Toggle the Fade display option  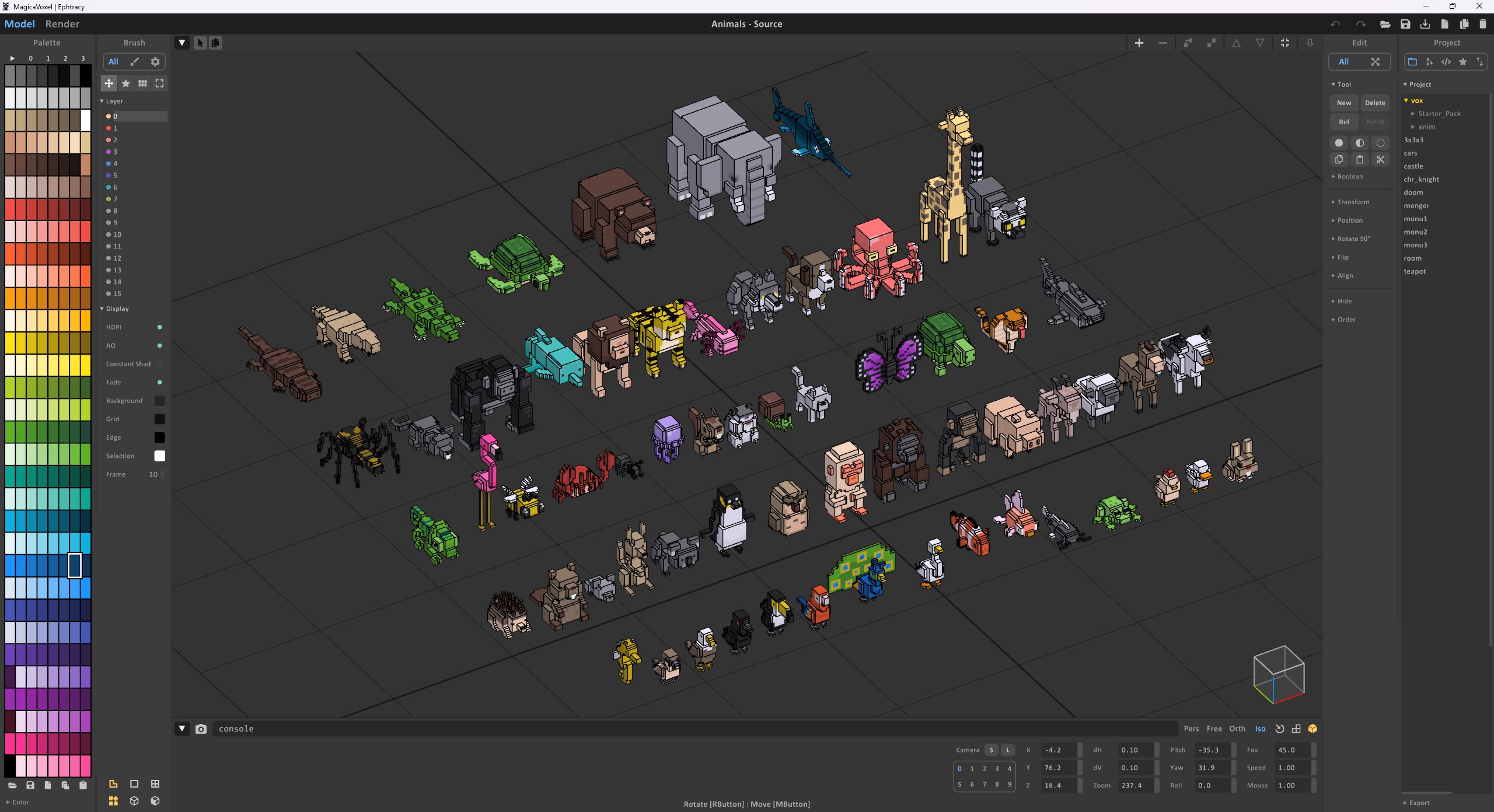point(159,382)
